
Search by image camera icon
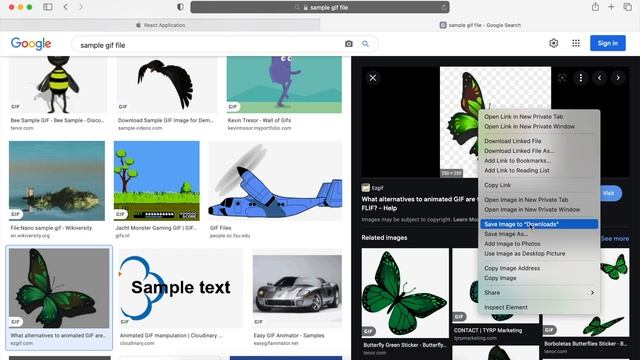pyautogui.click(x=349, y=44)
